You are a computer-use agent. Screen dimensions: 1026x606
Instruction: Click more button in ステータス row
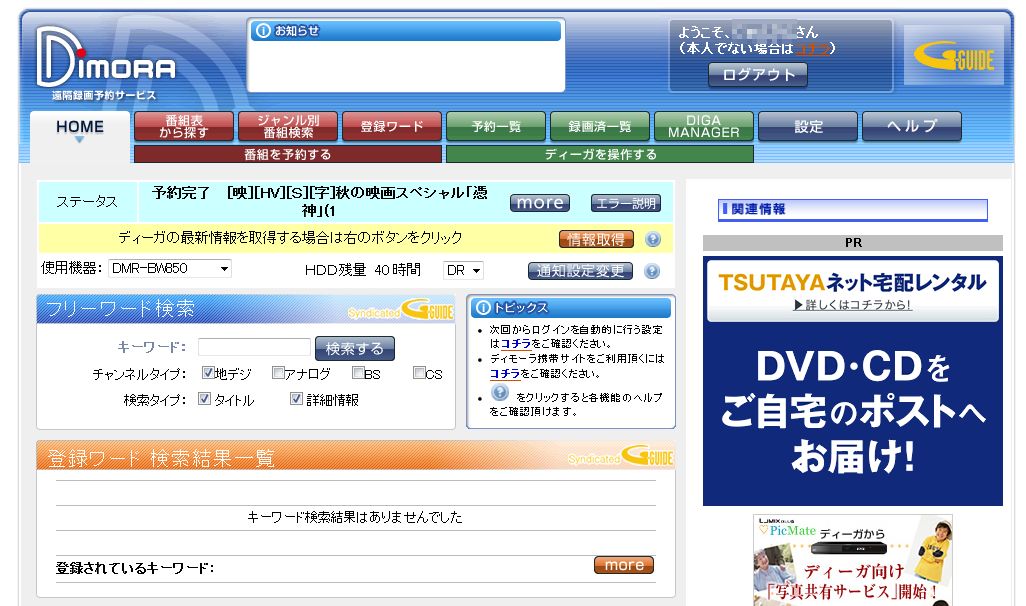pos(540,203)
